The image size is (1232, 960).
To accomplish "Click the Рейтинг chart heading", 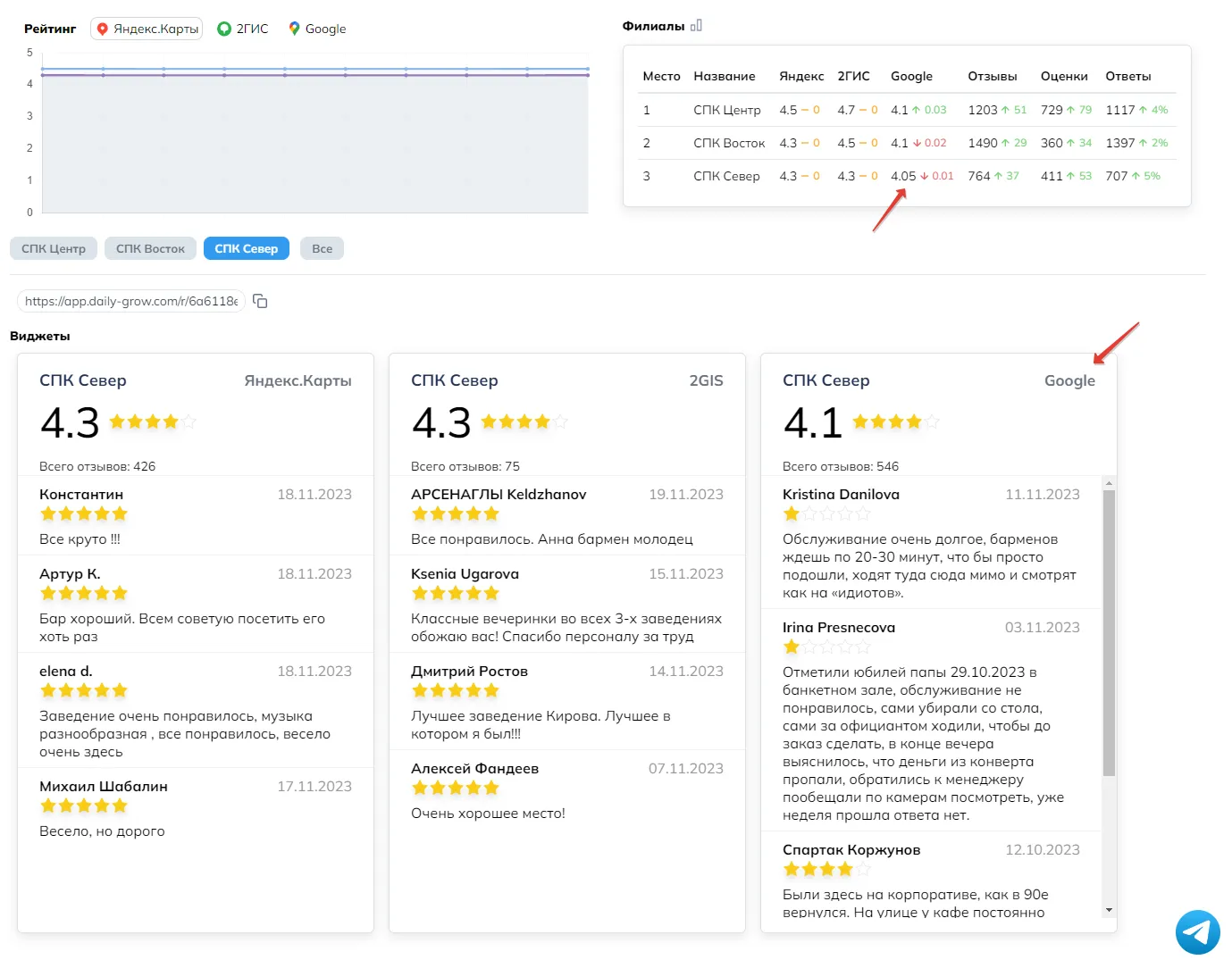I will point(50,29).
